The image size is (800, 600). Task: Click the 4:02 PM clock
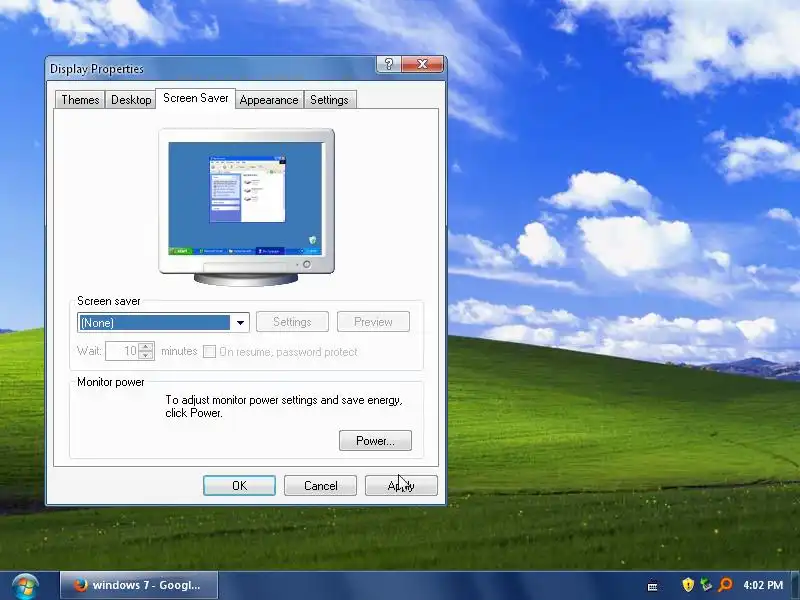pos(763,585)
